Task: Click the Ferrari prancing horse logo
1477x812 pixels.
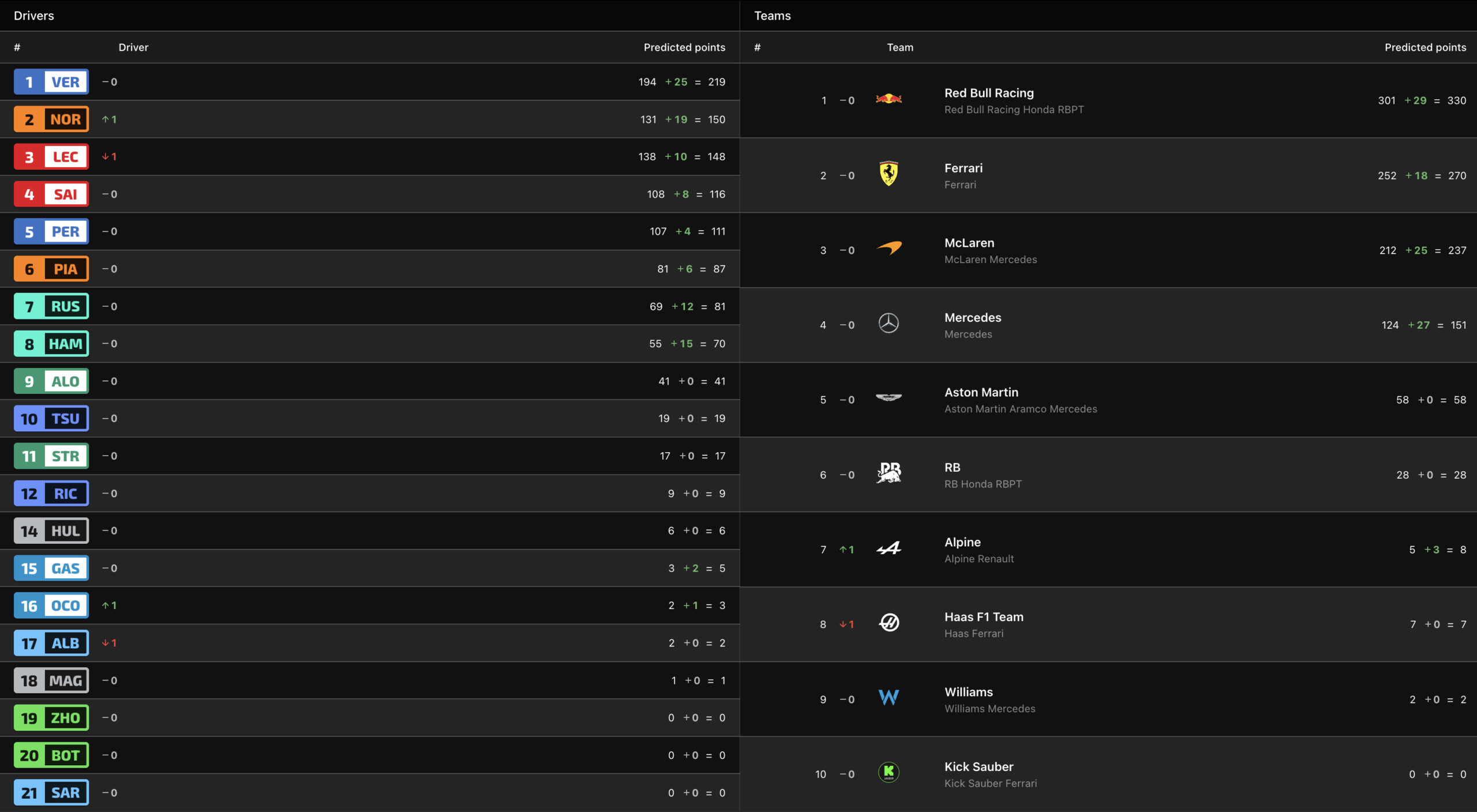Action: [x=889, y=174]
